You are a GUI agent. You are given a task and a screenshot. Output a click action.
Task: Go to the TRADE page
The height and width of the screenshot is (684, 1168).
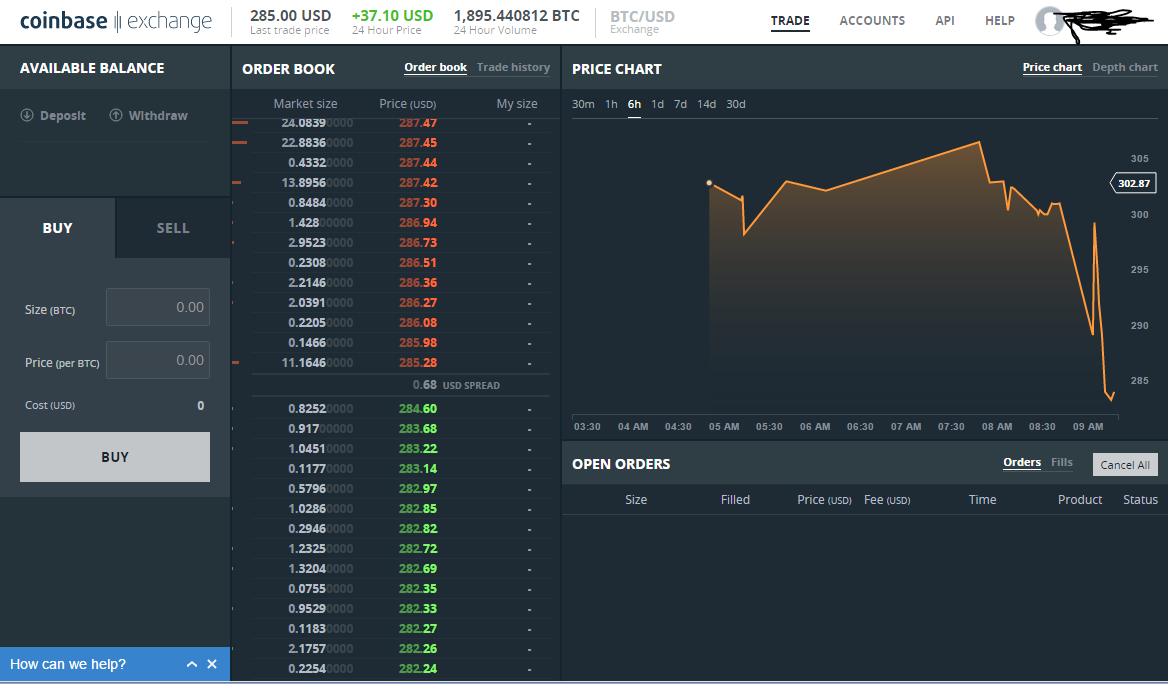point(790,21)
